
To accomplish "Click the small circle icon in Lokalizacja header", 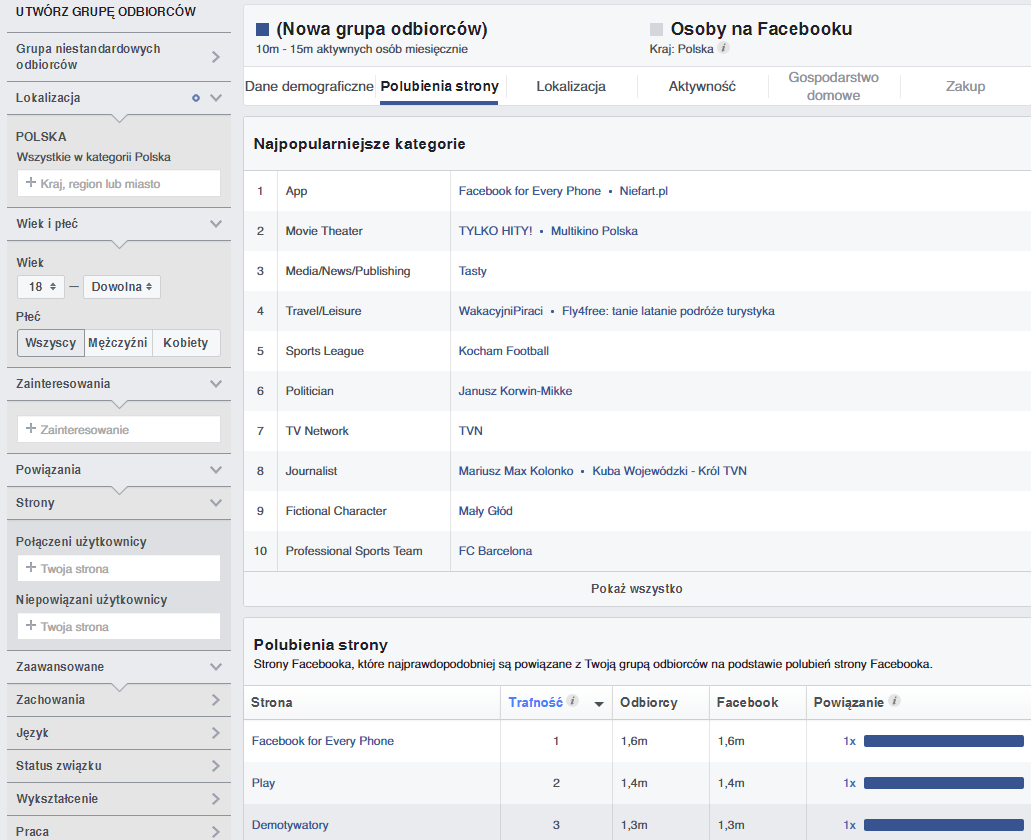I will [x=196, y=98].
